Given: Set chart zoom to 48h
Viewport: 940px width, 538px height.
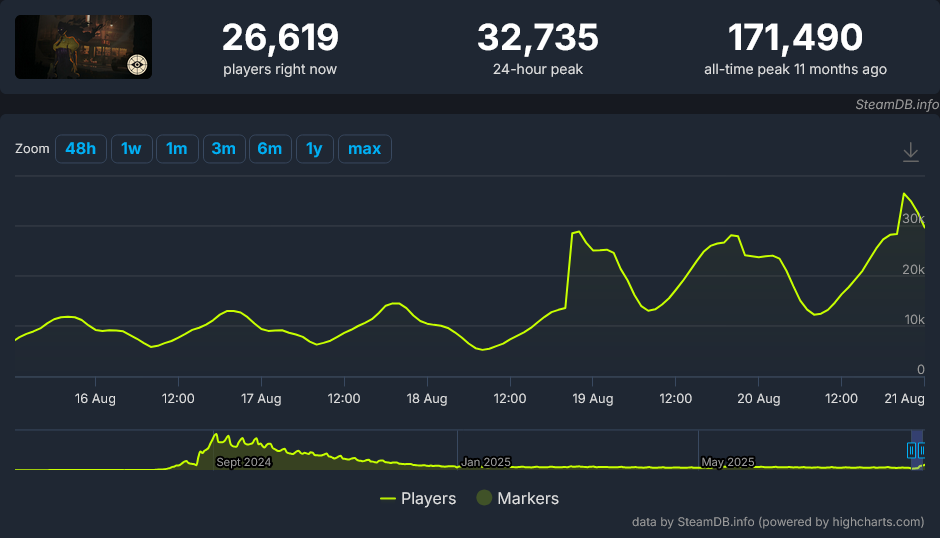Looking at the screenshot, I should [81, 149].
